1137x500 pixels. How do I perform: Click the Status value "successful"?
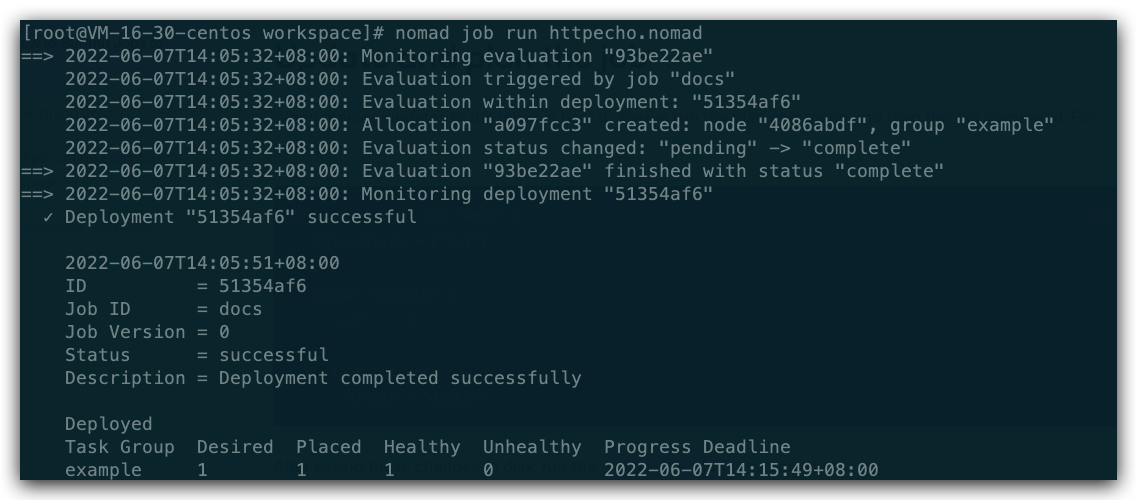pyautogui.click(x=273, y=355)
